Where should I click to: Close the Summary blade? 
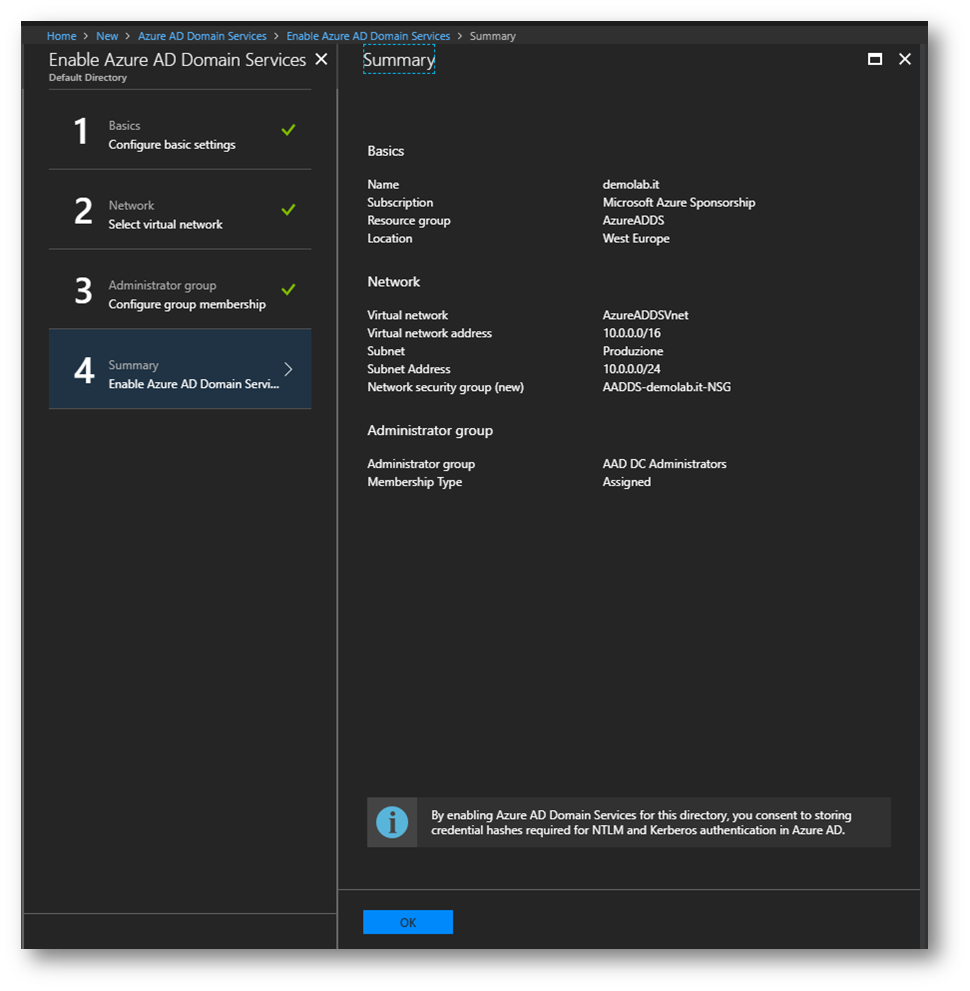905,59
